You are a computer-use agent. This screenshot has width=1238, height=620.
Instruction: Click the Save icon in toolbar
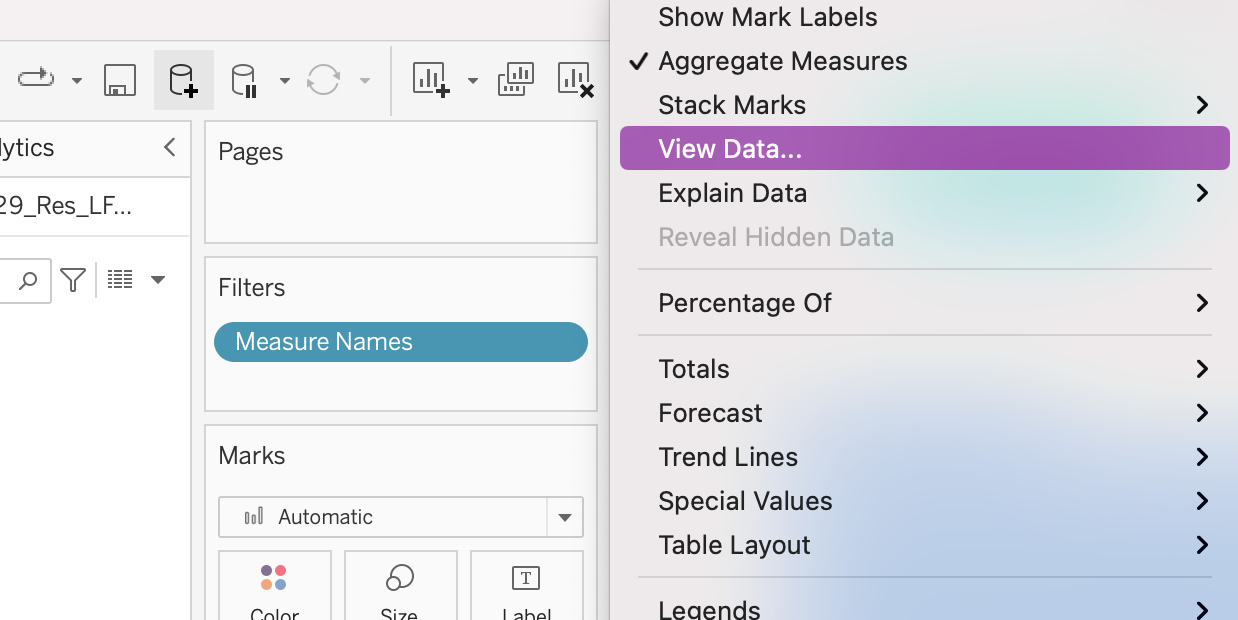click(120, 80)
